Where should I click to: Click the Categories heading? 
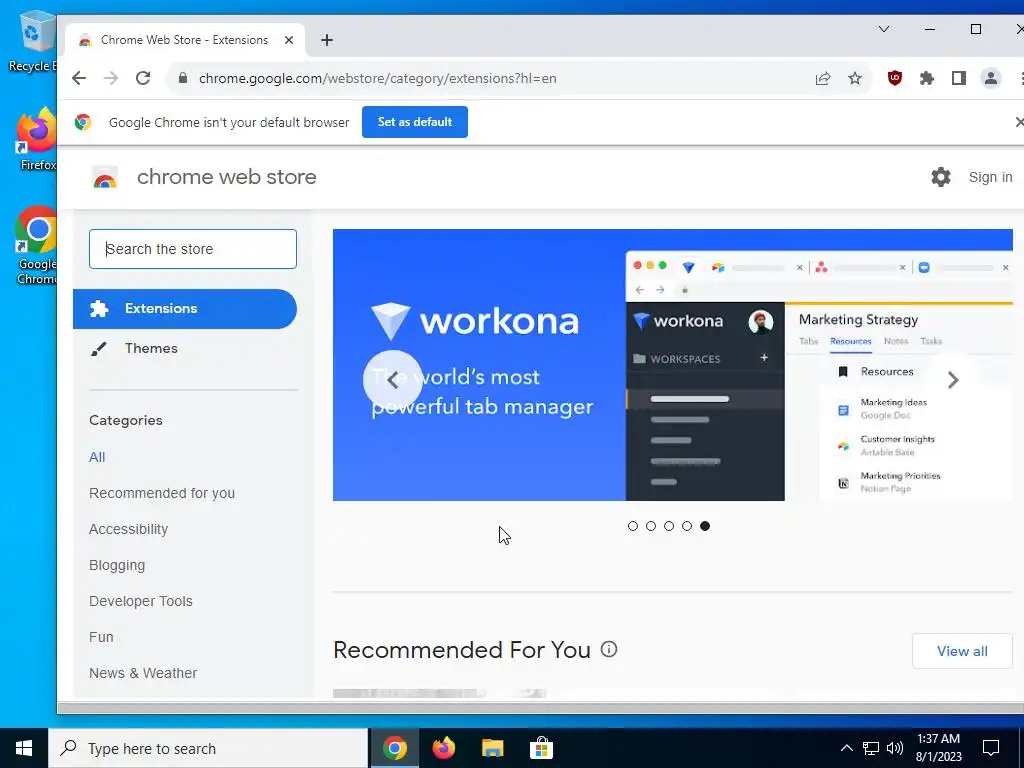coord(126,421)
